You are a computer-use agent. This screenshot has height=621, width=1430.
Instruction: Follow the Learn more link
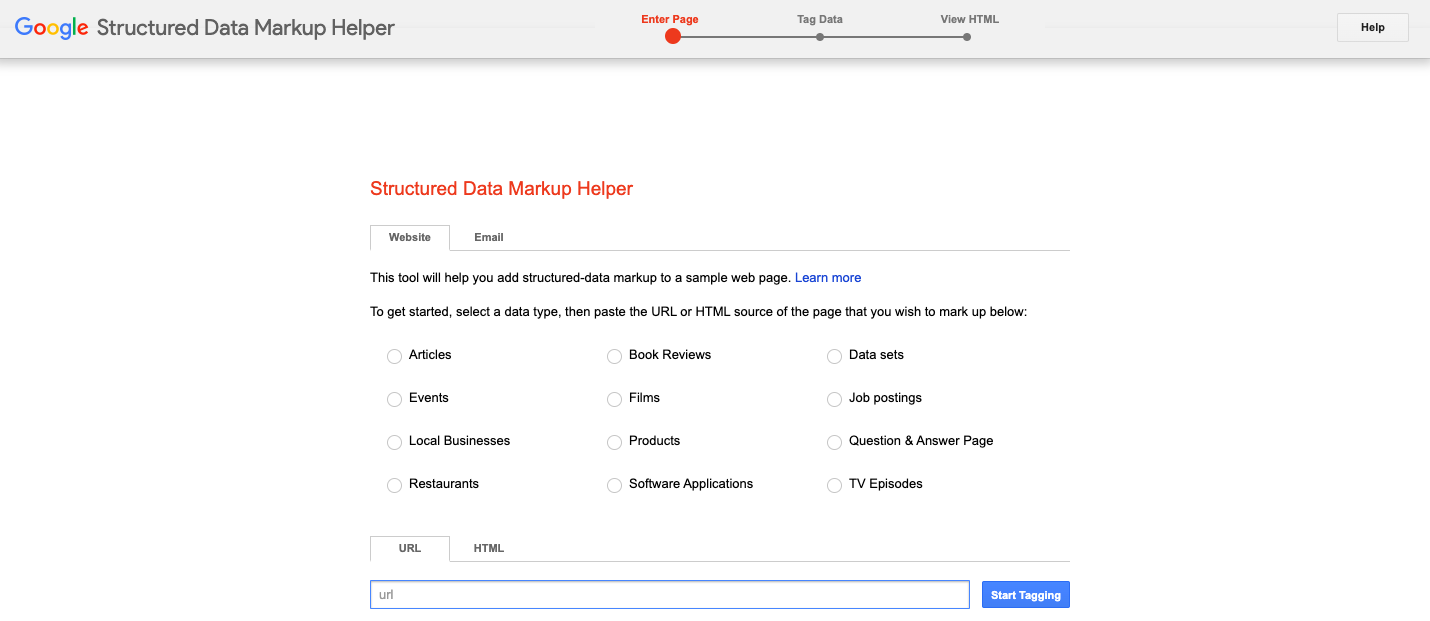click(828, 278)
